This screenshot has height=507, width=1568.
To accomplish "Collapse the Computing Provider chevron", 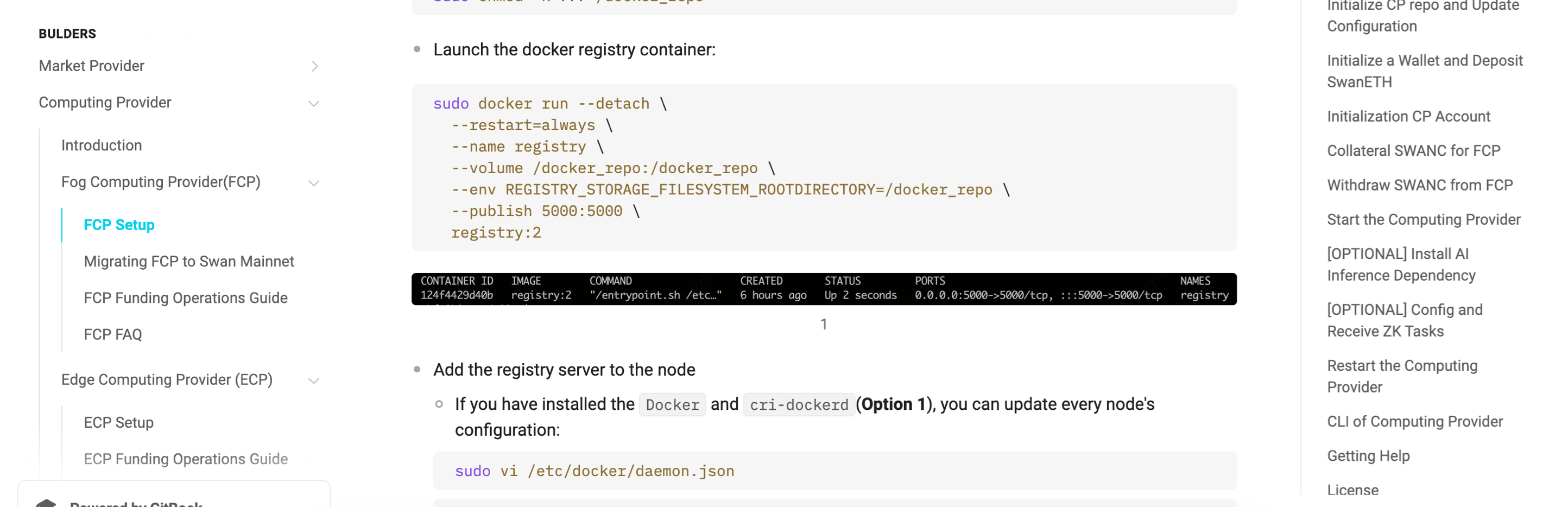I will point(314,104).
